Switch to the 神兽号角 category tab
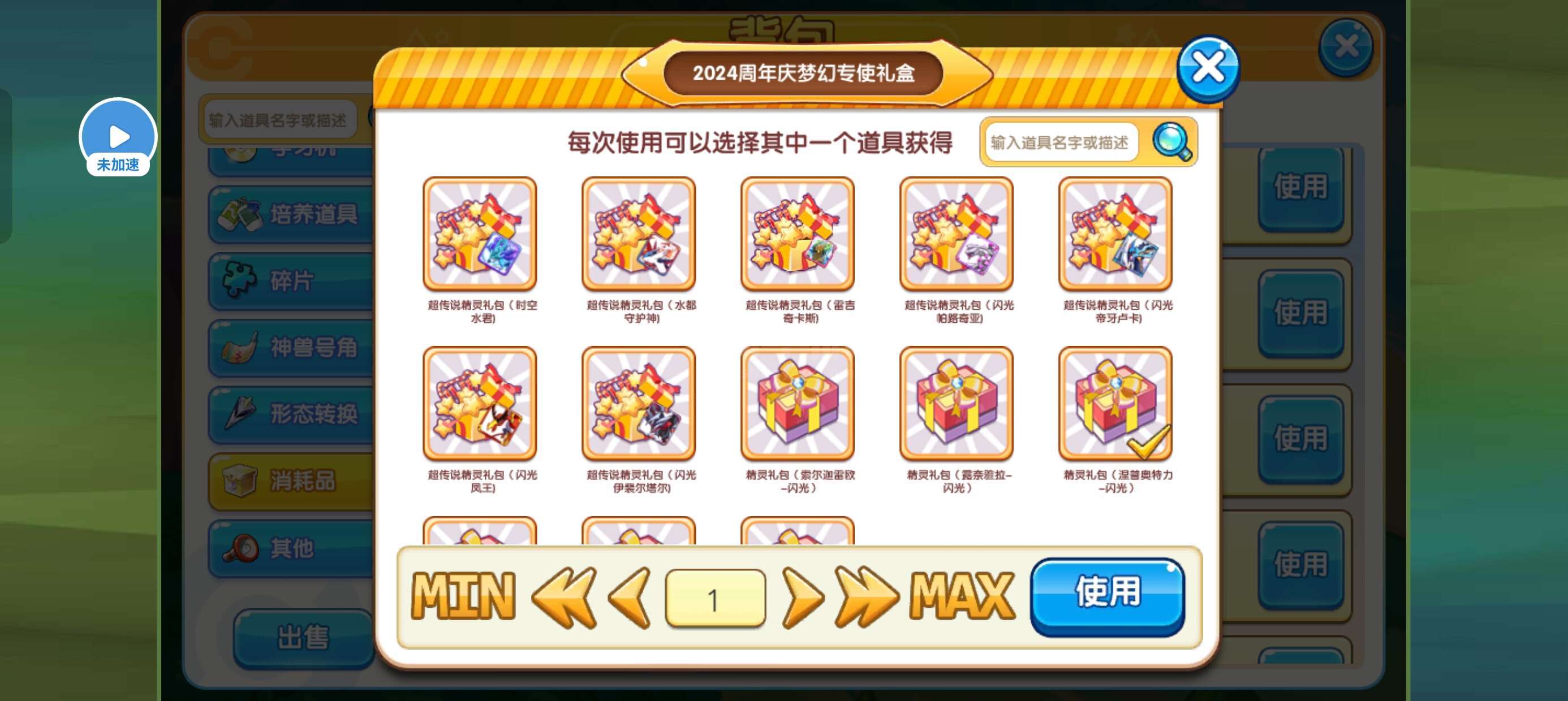 coord(291,348)
